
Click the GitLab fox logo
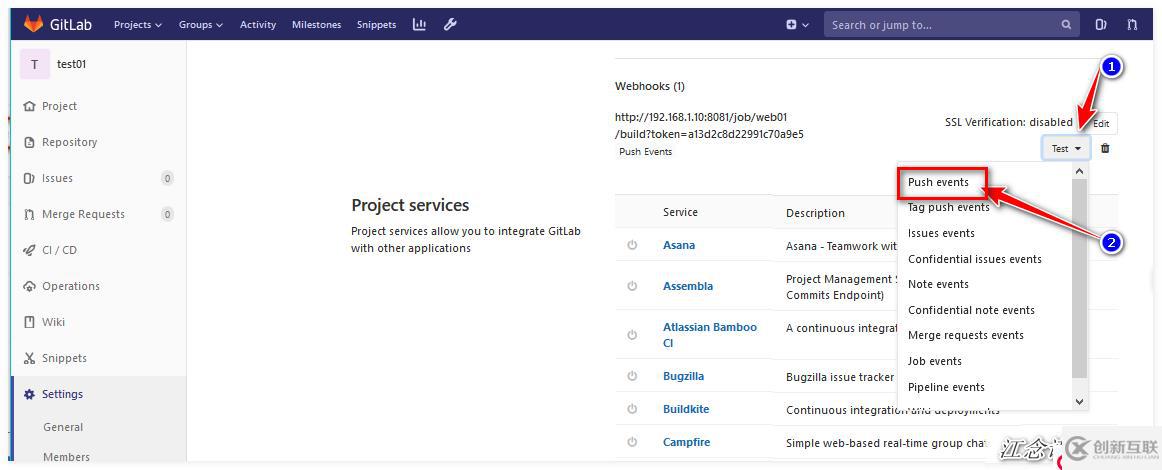33,24
